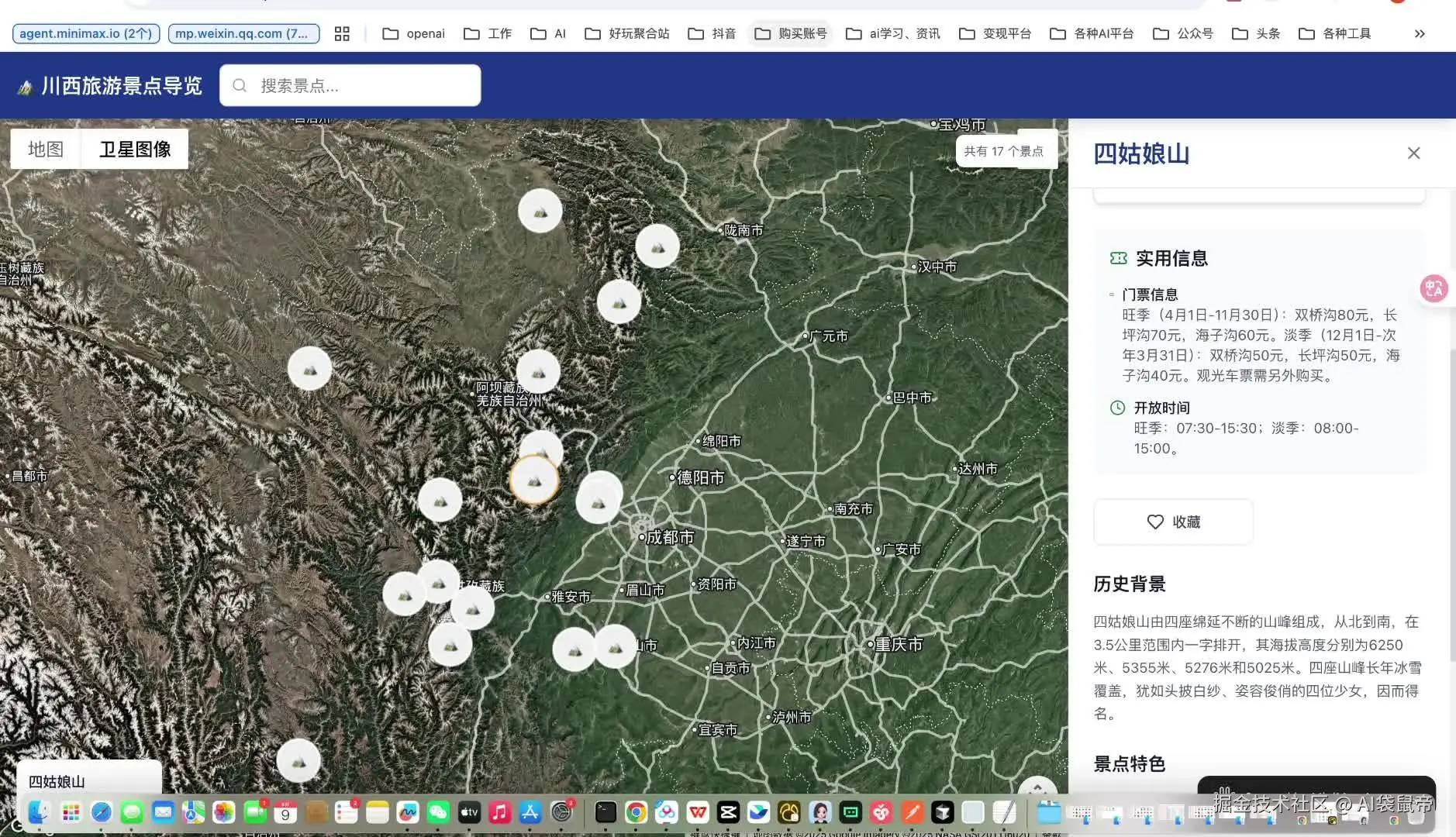Click the 绵阳市 label on the map
The height and width of the screenshot is (837, 1456).
721,441
